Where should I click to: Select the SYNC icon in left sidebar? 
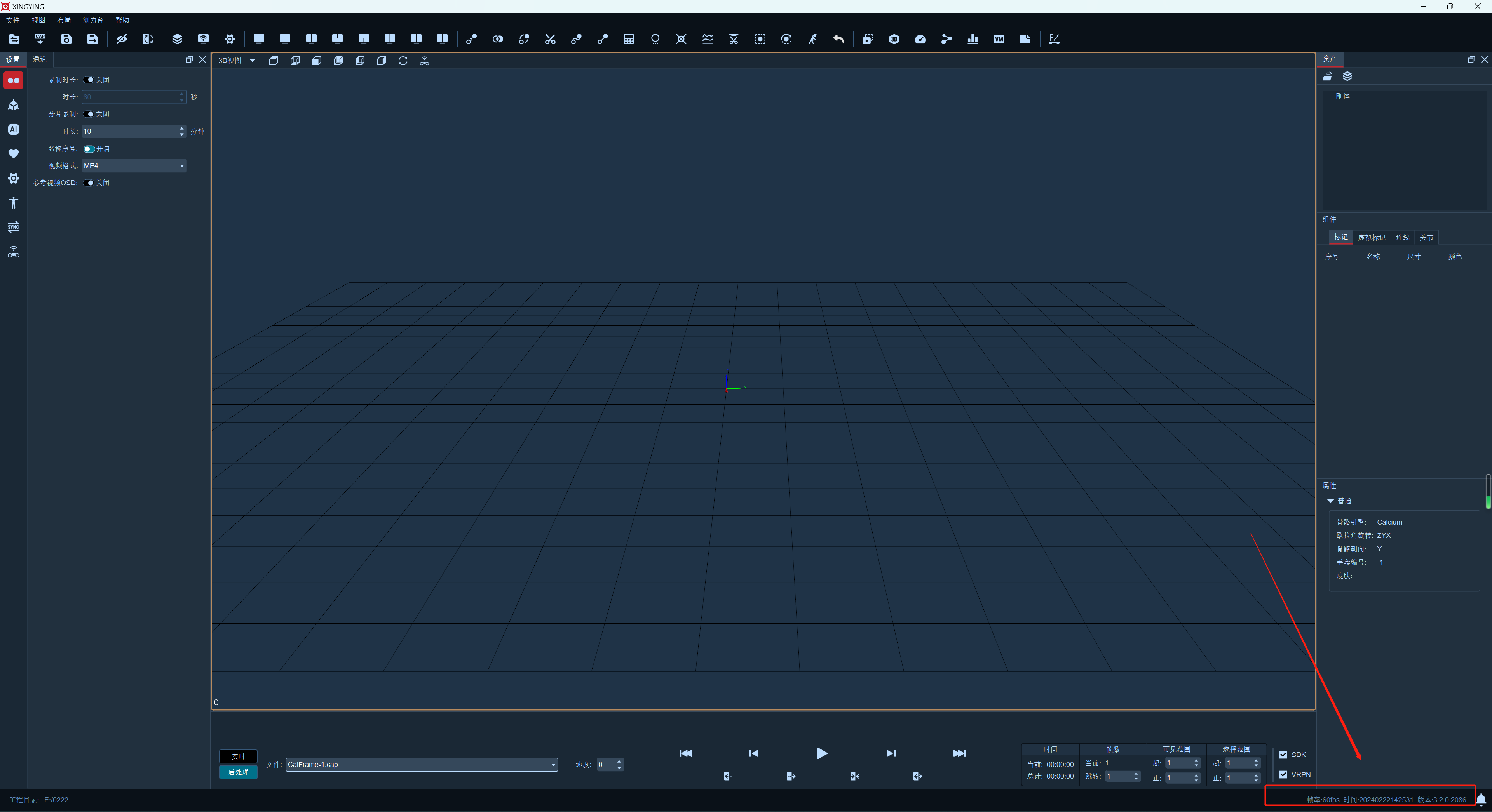pyautogui.click(x=13, y=227)
